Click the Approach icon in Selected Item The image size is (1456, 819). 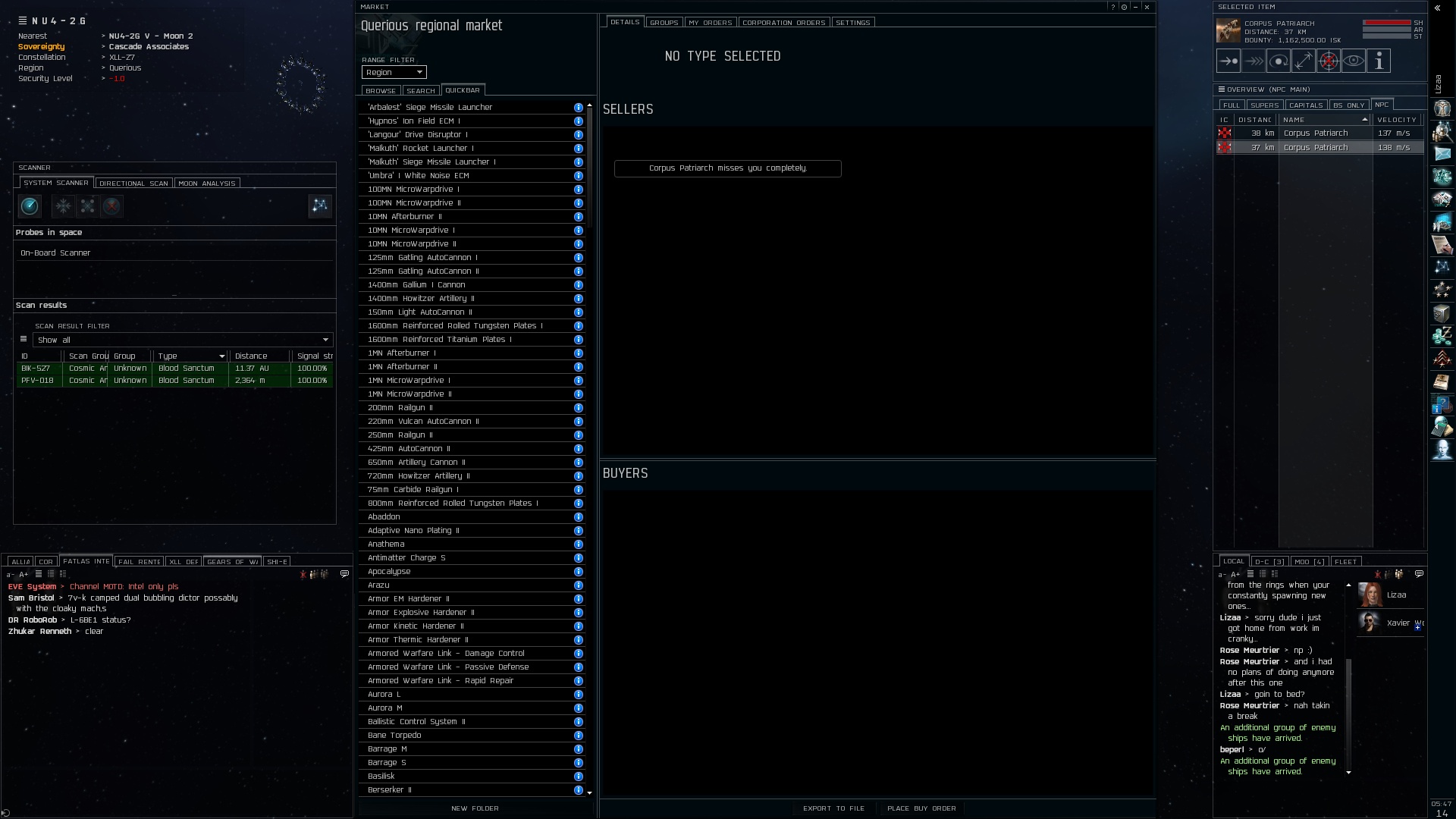(x=1228, y=61)
